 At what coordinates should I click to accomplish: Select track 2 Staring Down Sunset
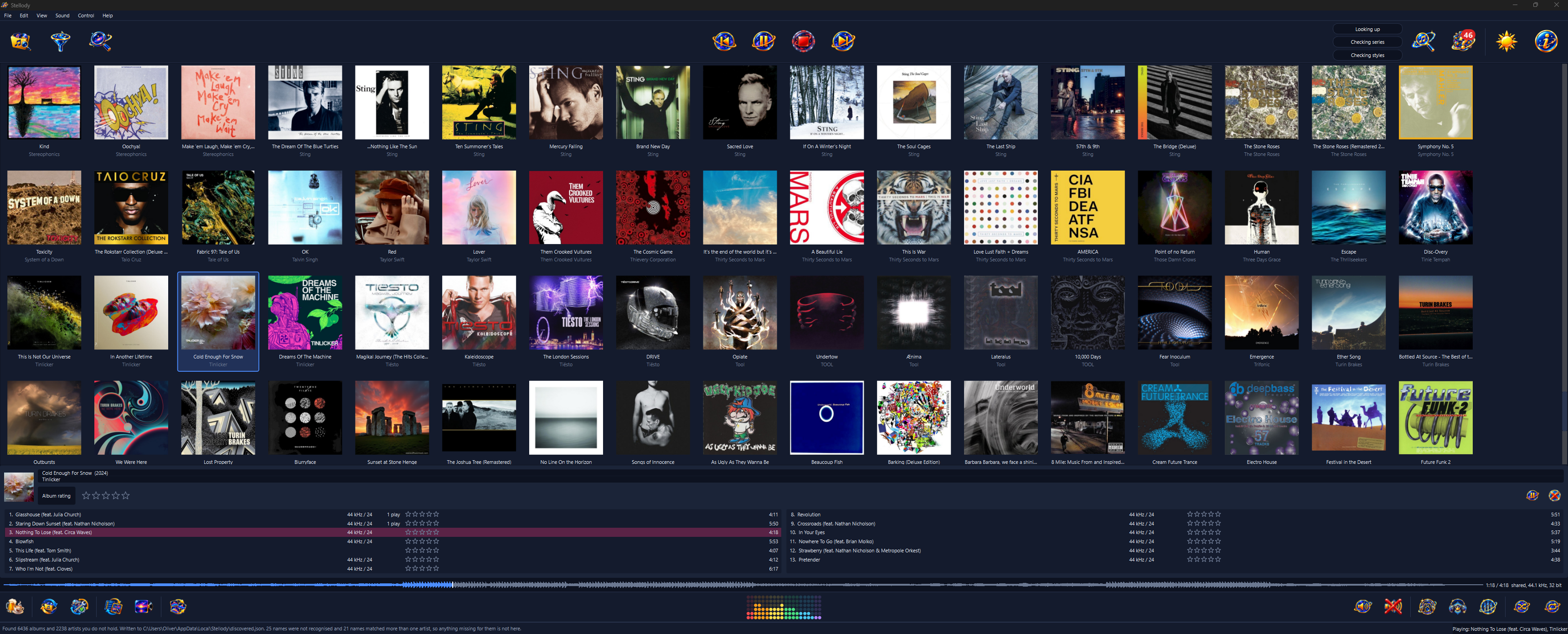(x=392, y=524)
